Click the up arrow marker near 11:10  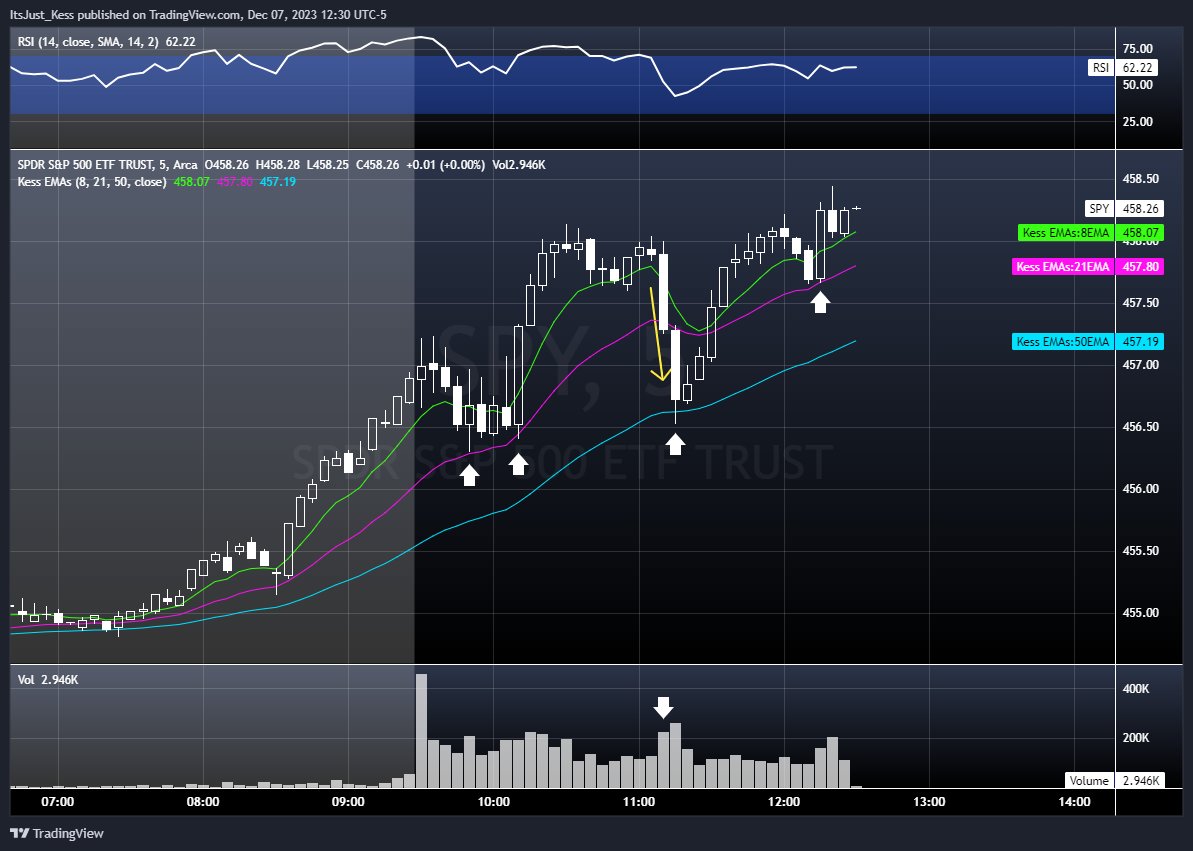676,444
